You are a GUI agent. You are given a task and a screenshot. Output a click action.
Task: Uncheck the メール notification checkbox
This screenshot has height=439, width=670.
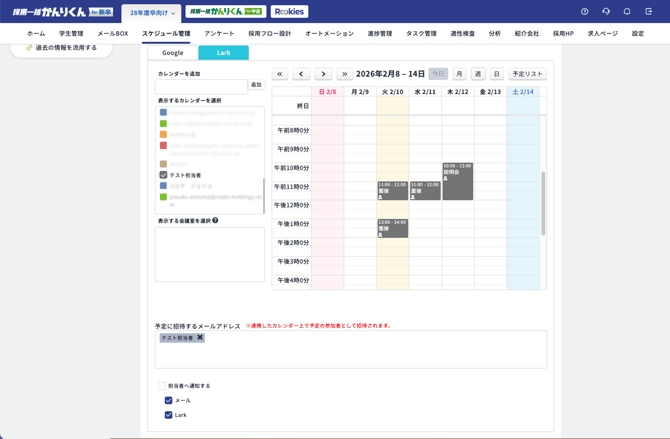pyautogui.click(x=168, y=400)
